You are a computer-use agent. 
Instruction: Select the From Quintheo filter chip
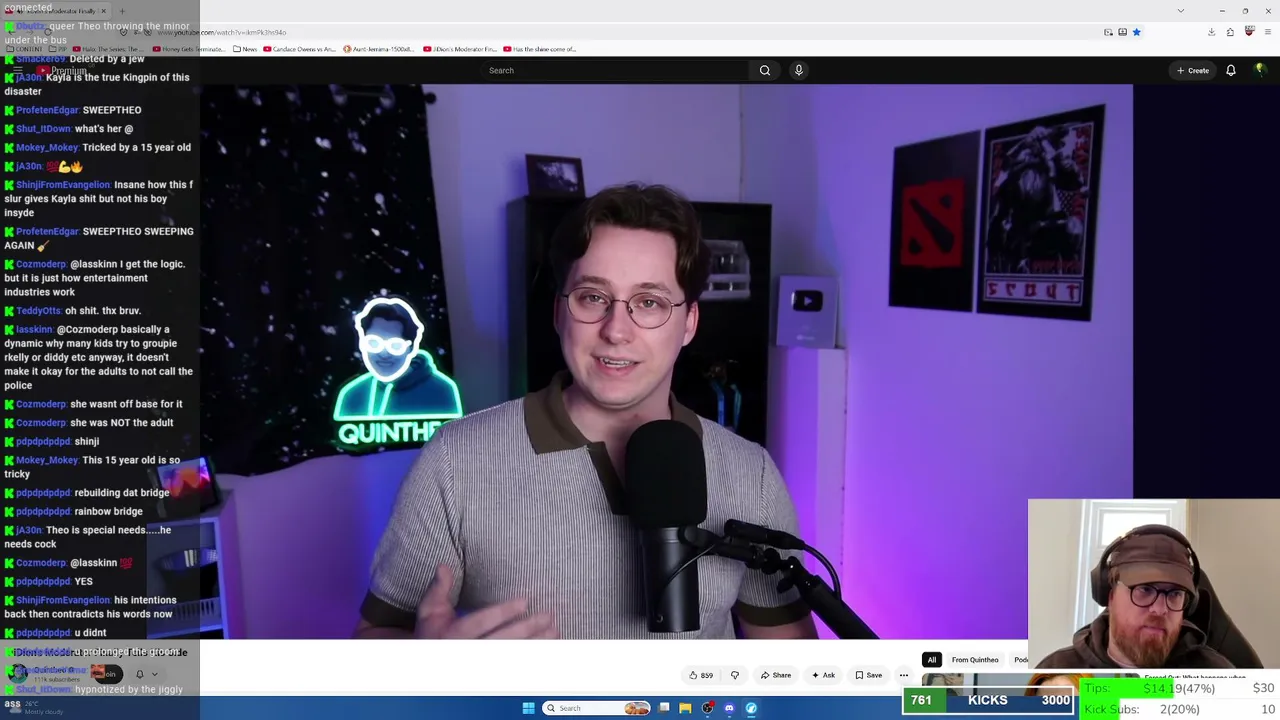(975, 660)
